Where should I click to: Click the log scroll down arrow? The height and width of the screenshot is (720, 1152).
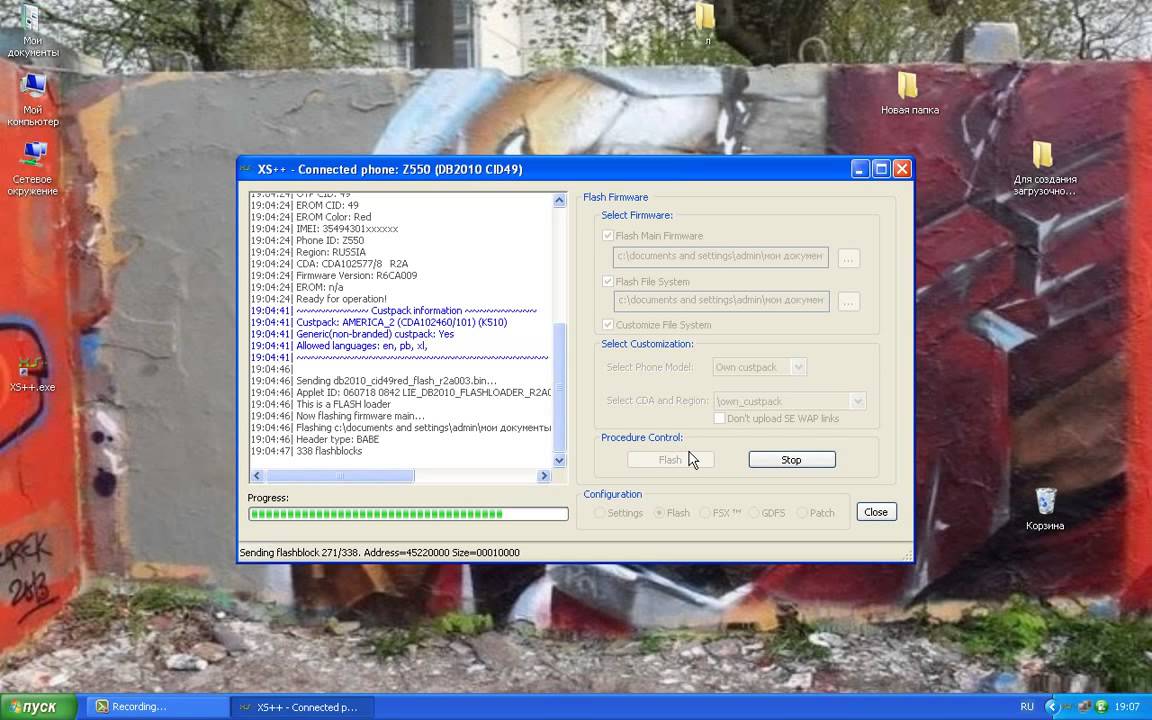coord(559,461)
